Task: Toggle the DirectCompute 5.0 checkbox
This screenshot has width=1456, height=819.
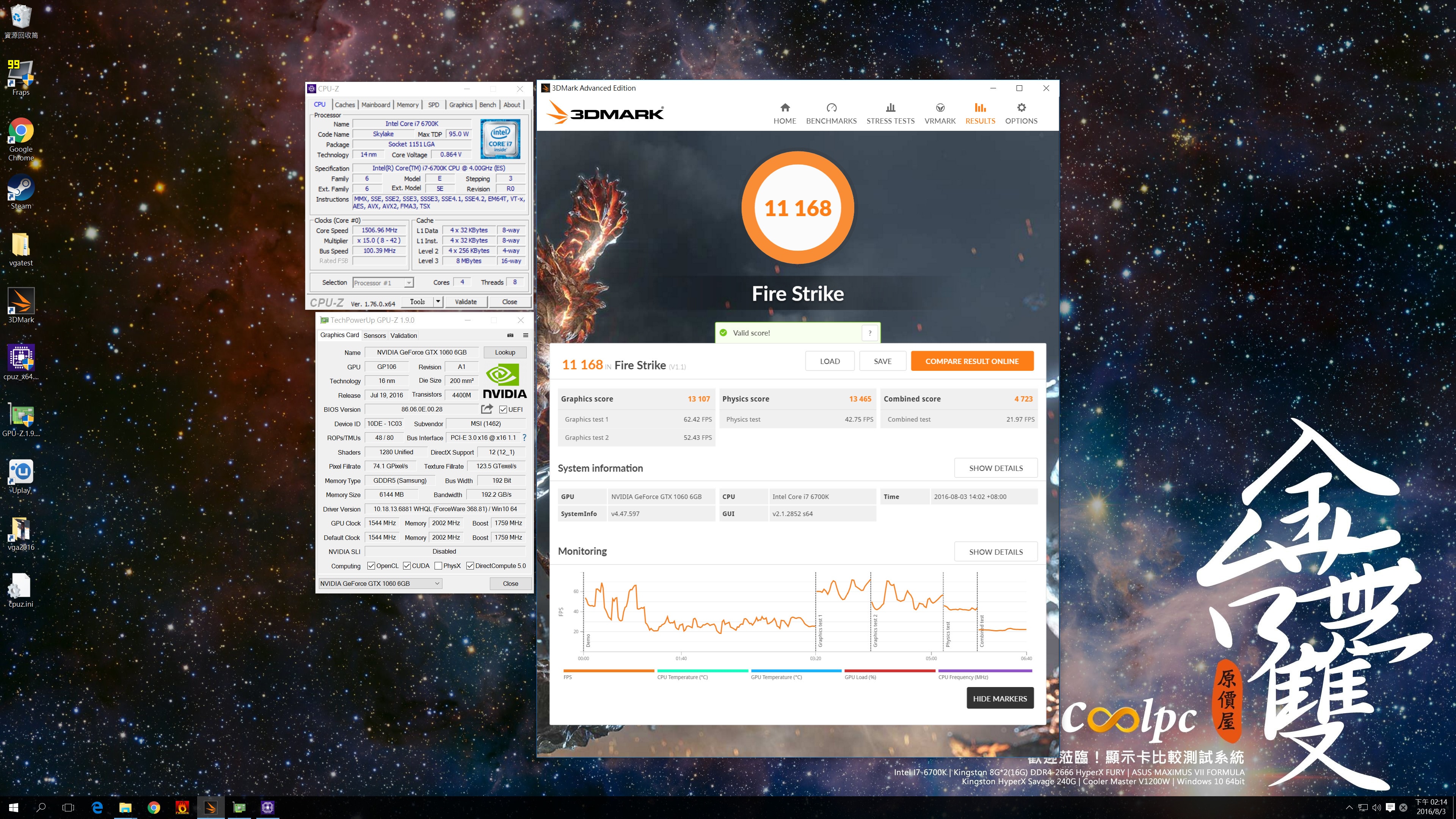Action: point(470,566)
